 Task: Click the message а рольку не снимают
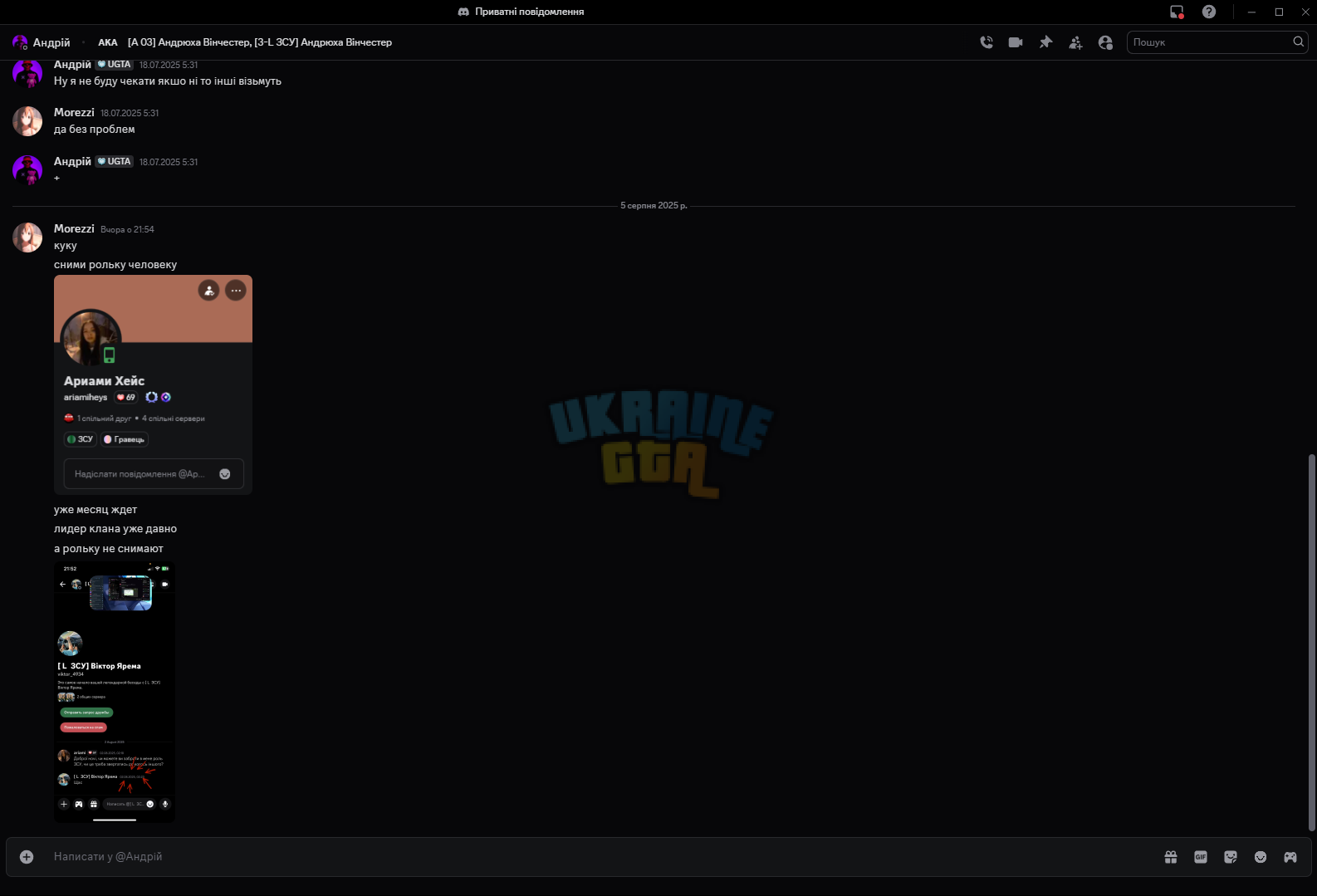(x=109, y=549)
